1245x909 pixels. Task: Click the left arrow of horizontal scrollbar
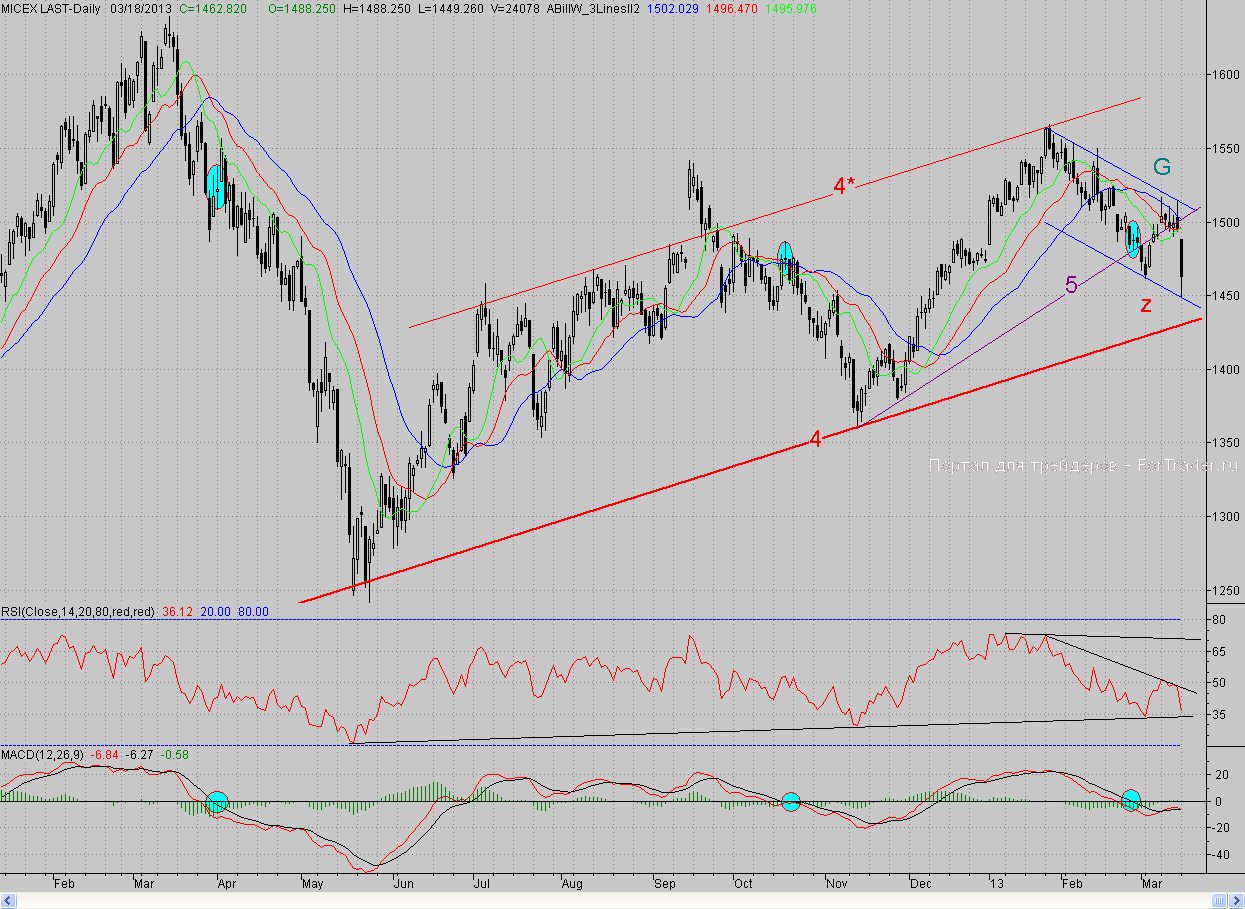pos(7,902)
